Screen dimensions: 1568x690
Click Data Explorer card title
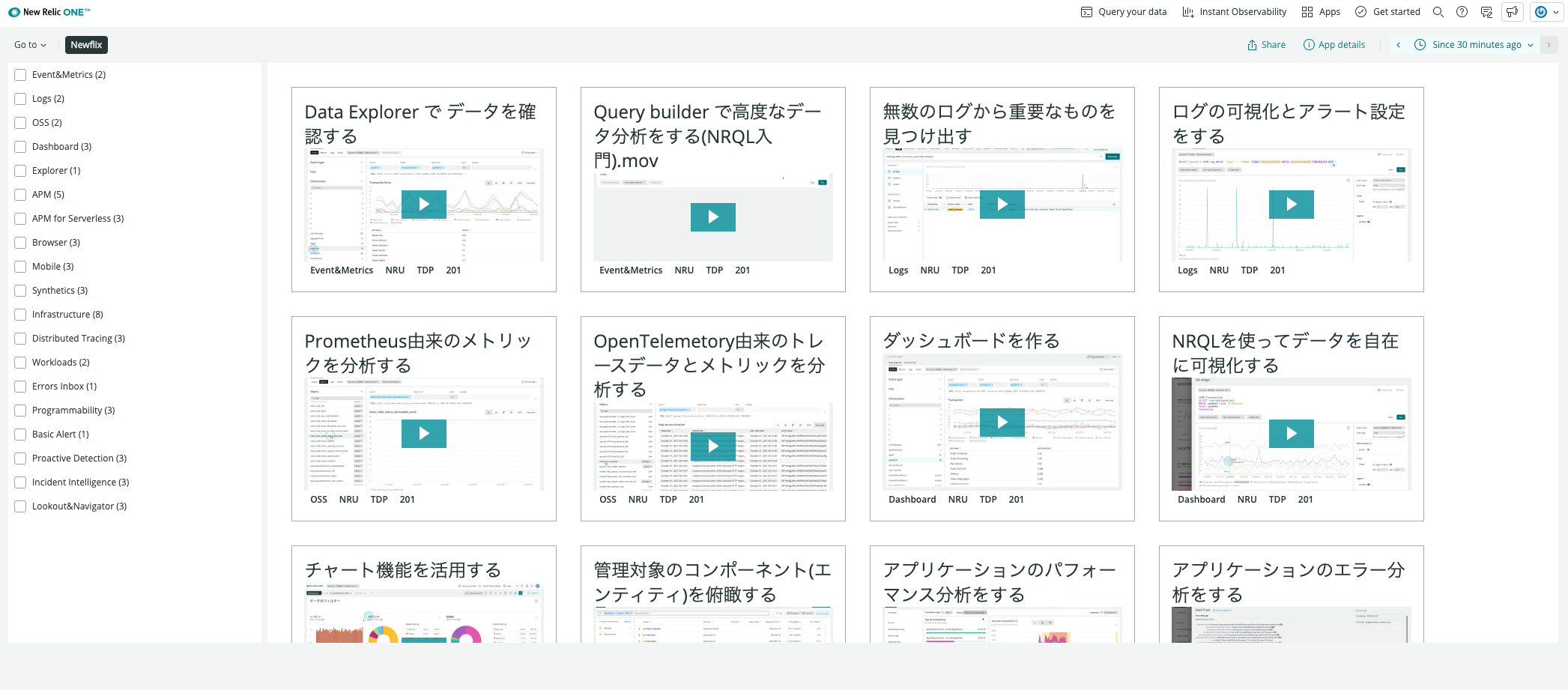420,124
